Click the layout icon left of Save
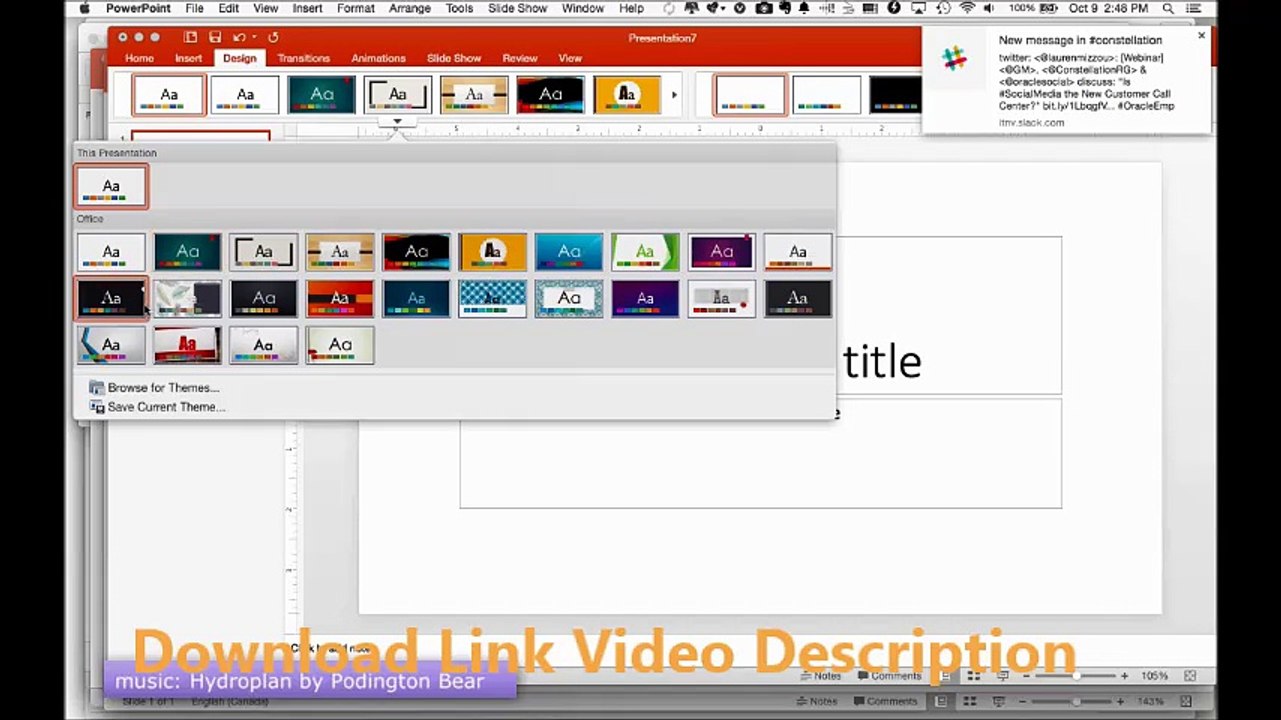1281x720 pixels. pyautogui.click(x=191, y=37)
